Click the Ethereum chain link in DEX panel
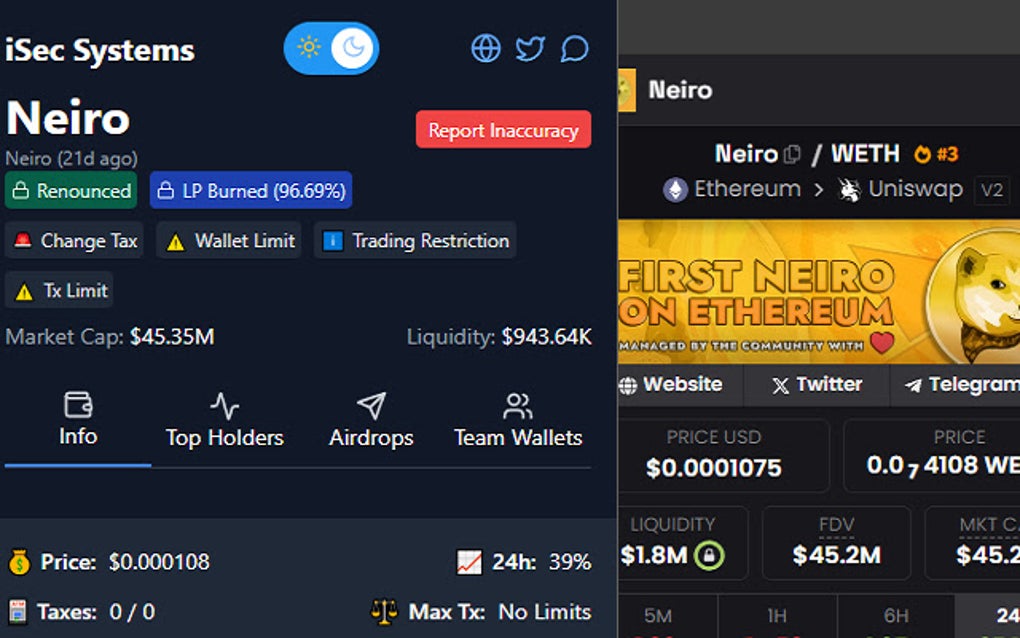 [732, 189]
